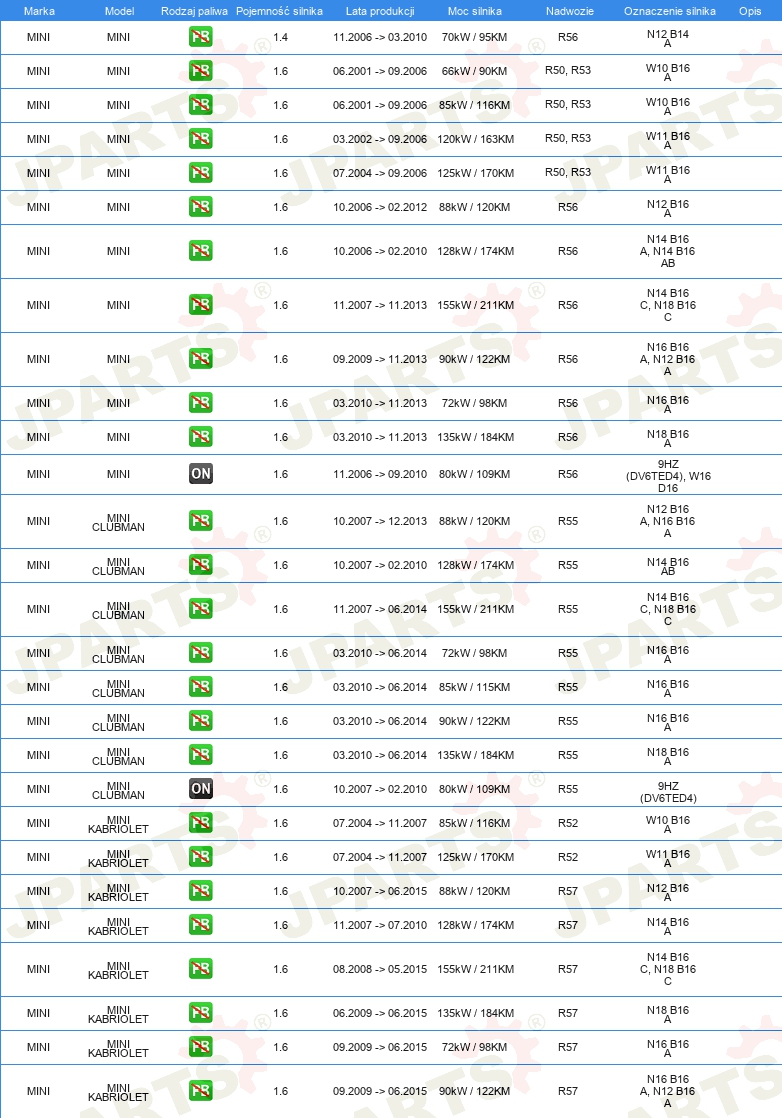The width and height of the screenshot is (782, 1118).
Task: Click the fuel icon in the MINI R56 72kW / 98KM row
Action: [200, 403]
